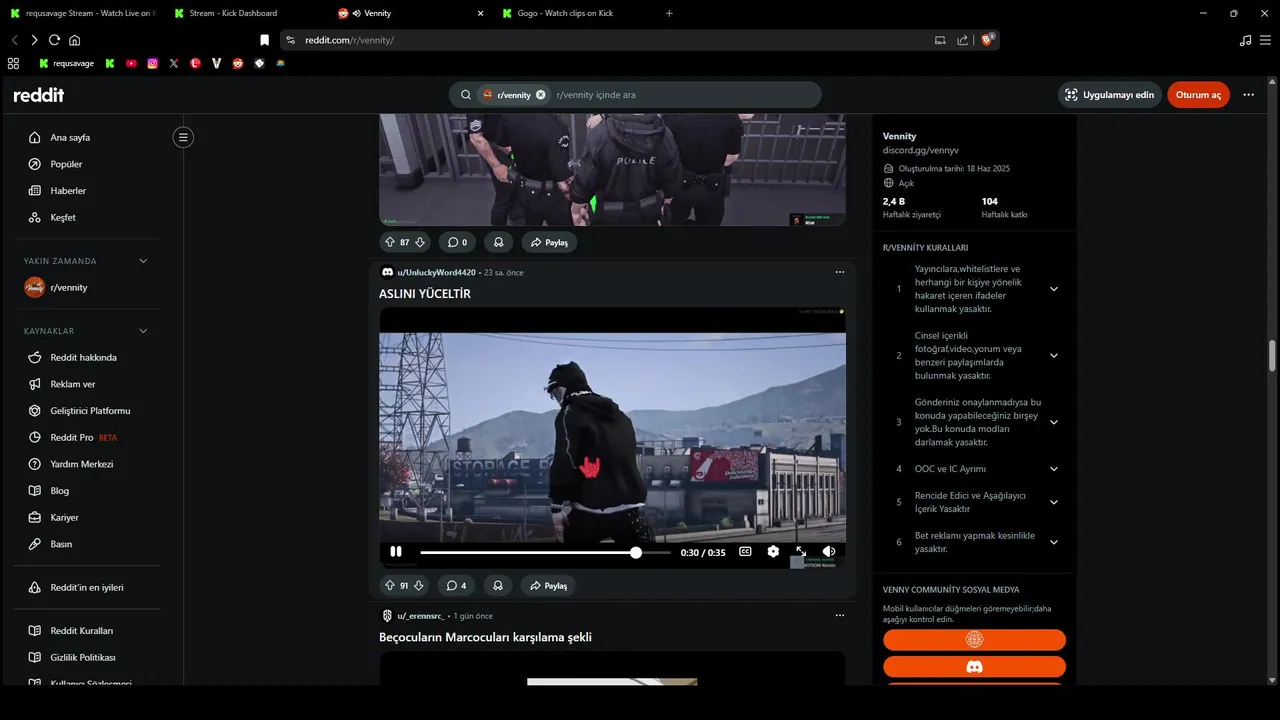This screenshot has height=720, width=1280.
Task: Open the requsavage Kick bookmark
Action: point(66,63)
